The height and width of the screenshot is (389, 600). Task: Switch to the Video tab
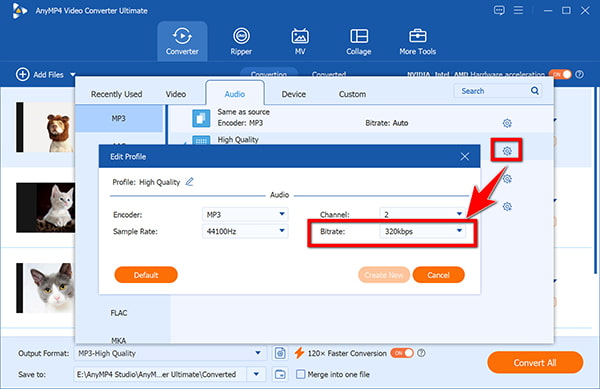[176, 94]
